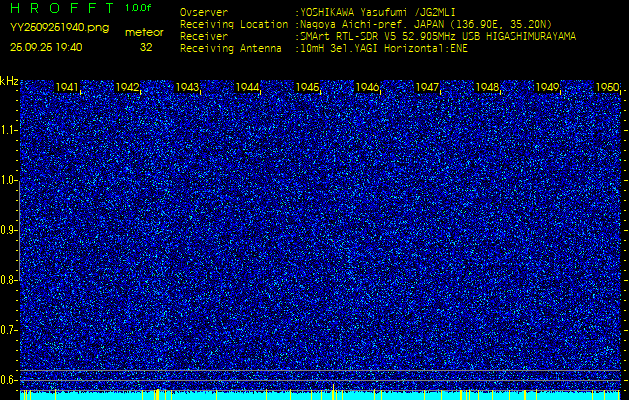This screenshot has height=400, width=629.
Task: Click the 25.09.25 19:40 timestamp
Action: pos(46,47)
